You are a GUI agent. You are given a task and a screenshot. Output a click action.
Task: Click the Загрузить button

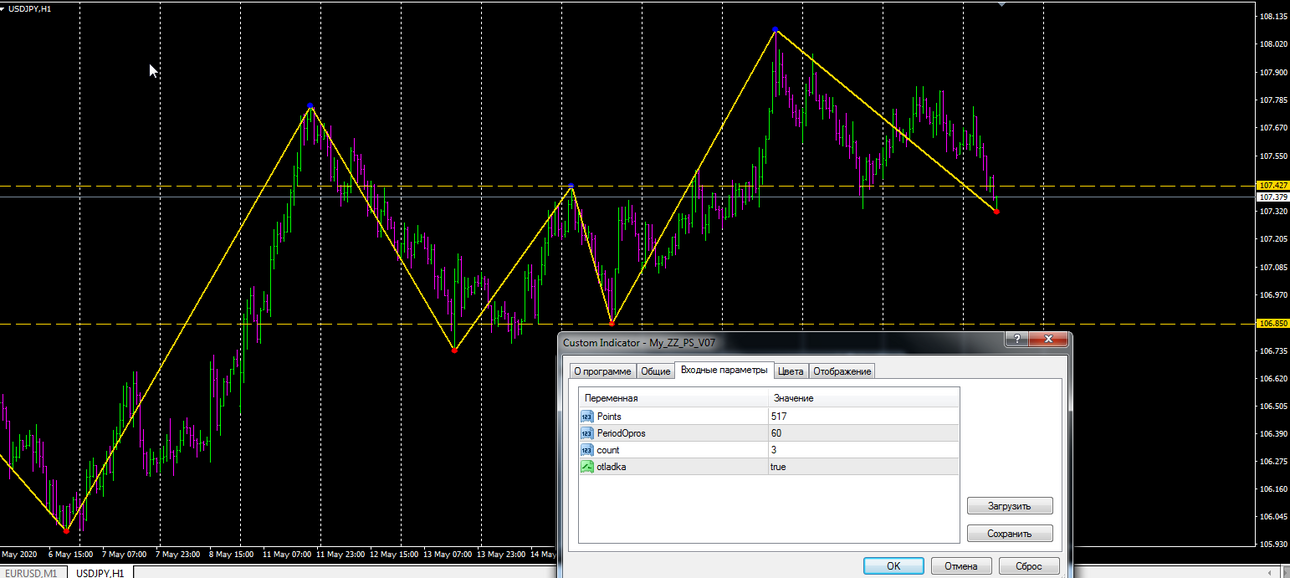click(1011, 506)
